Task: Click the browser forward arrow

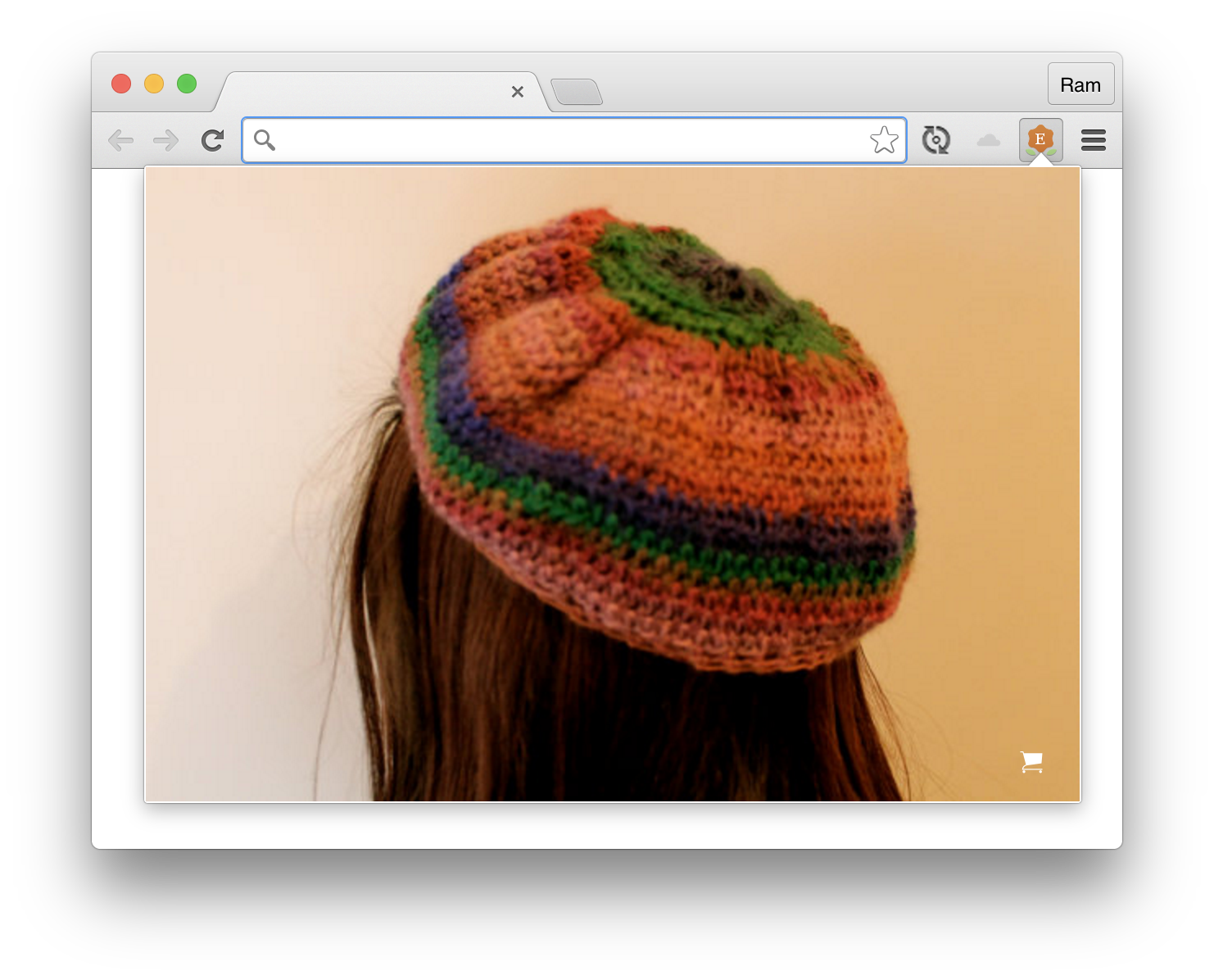Action: (166, 140)
